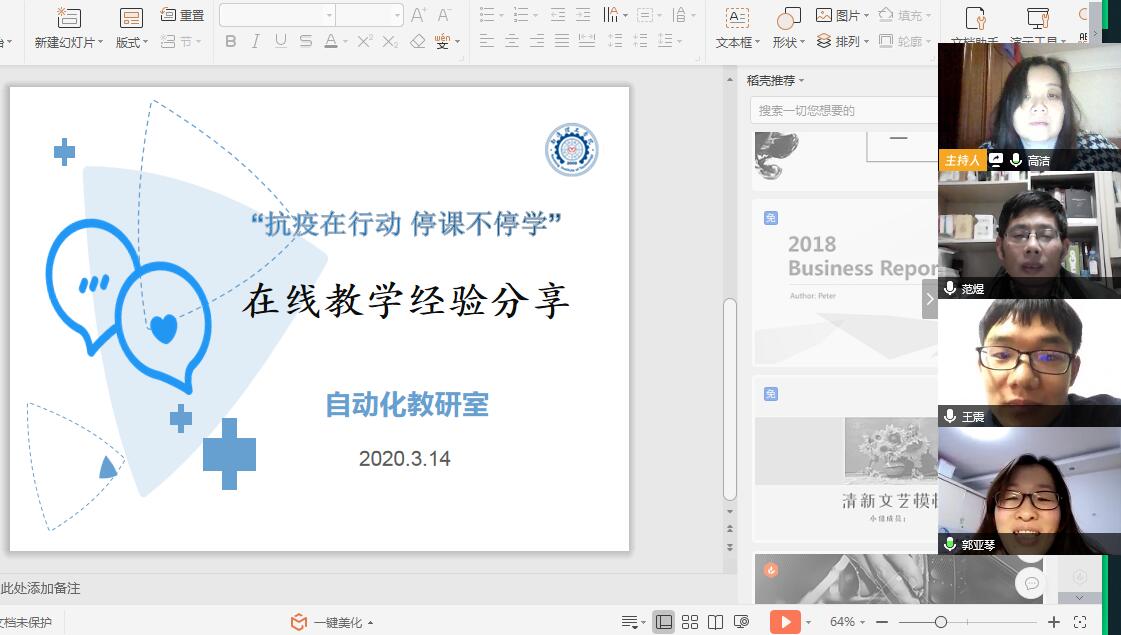Select the 2018 Business Report template thumbnail
The height and width of the screenshot is (635, 1121).
[x=846, y=282]
